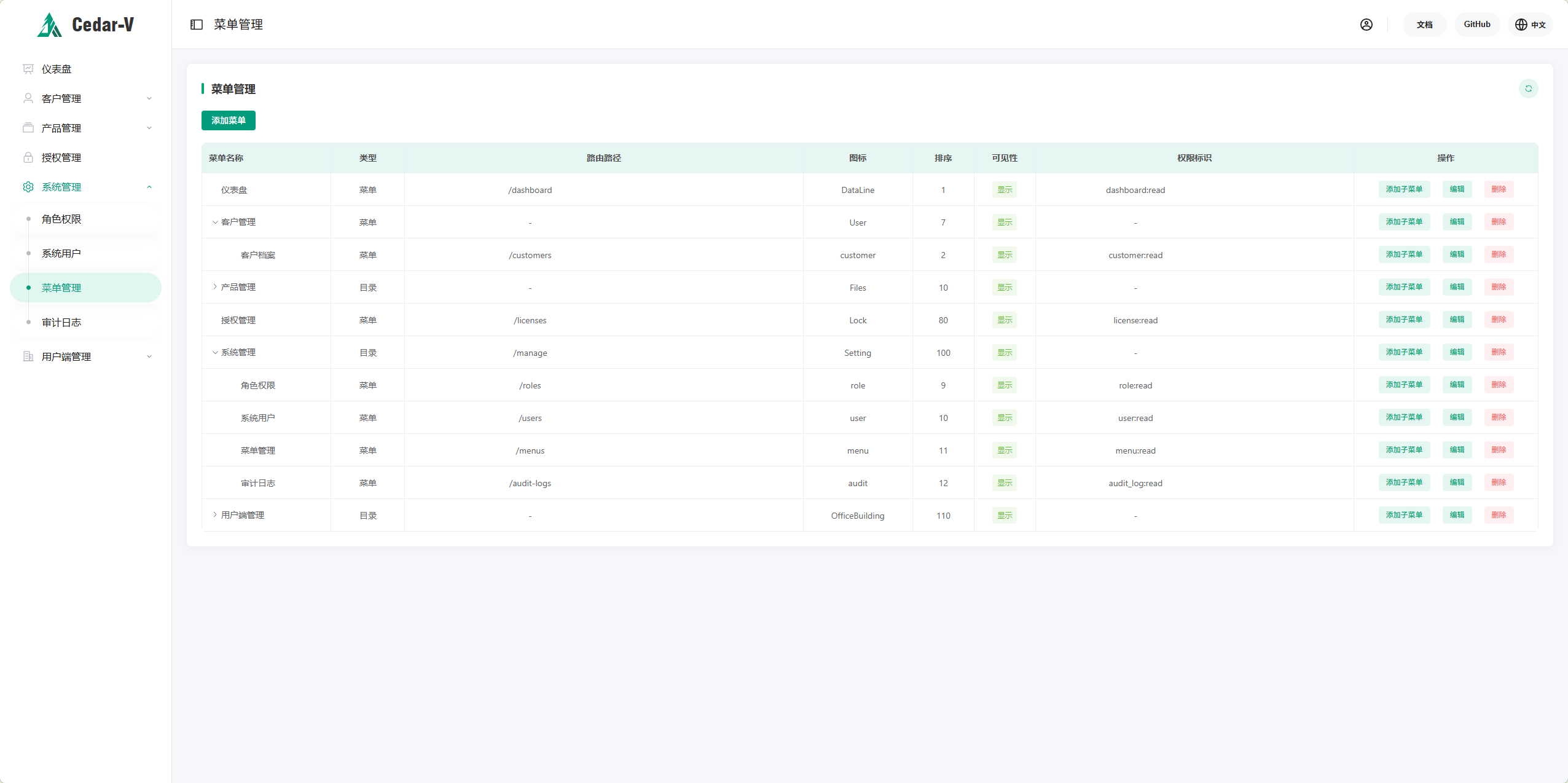The width and height of the screenshot is (1568, 783).
Task: Click the 添加菜单 button
Action: pyautogui.click(x=228, y=120)
